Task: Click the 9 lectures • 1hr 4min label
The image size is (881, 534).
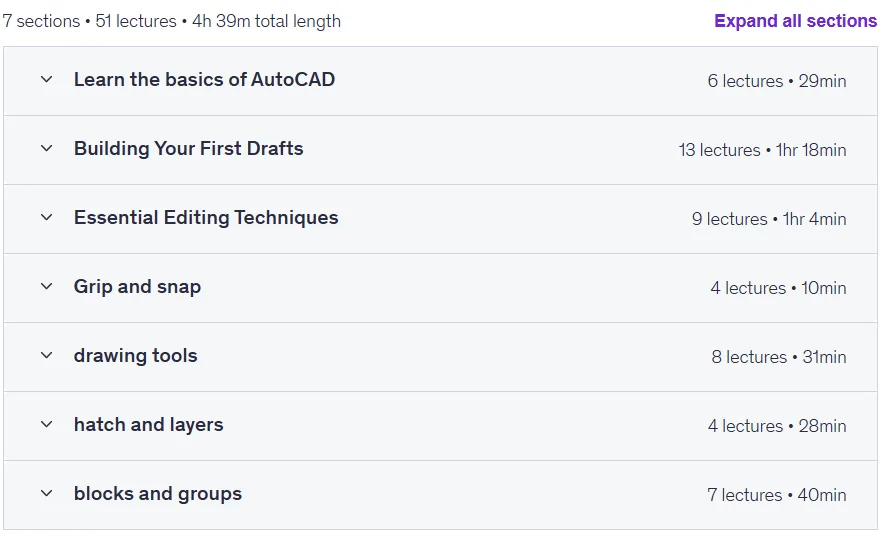Action: (x=769, y=219)
